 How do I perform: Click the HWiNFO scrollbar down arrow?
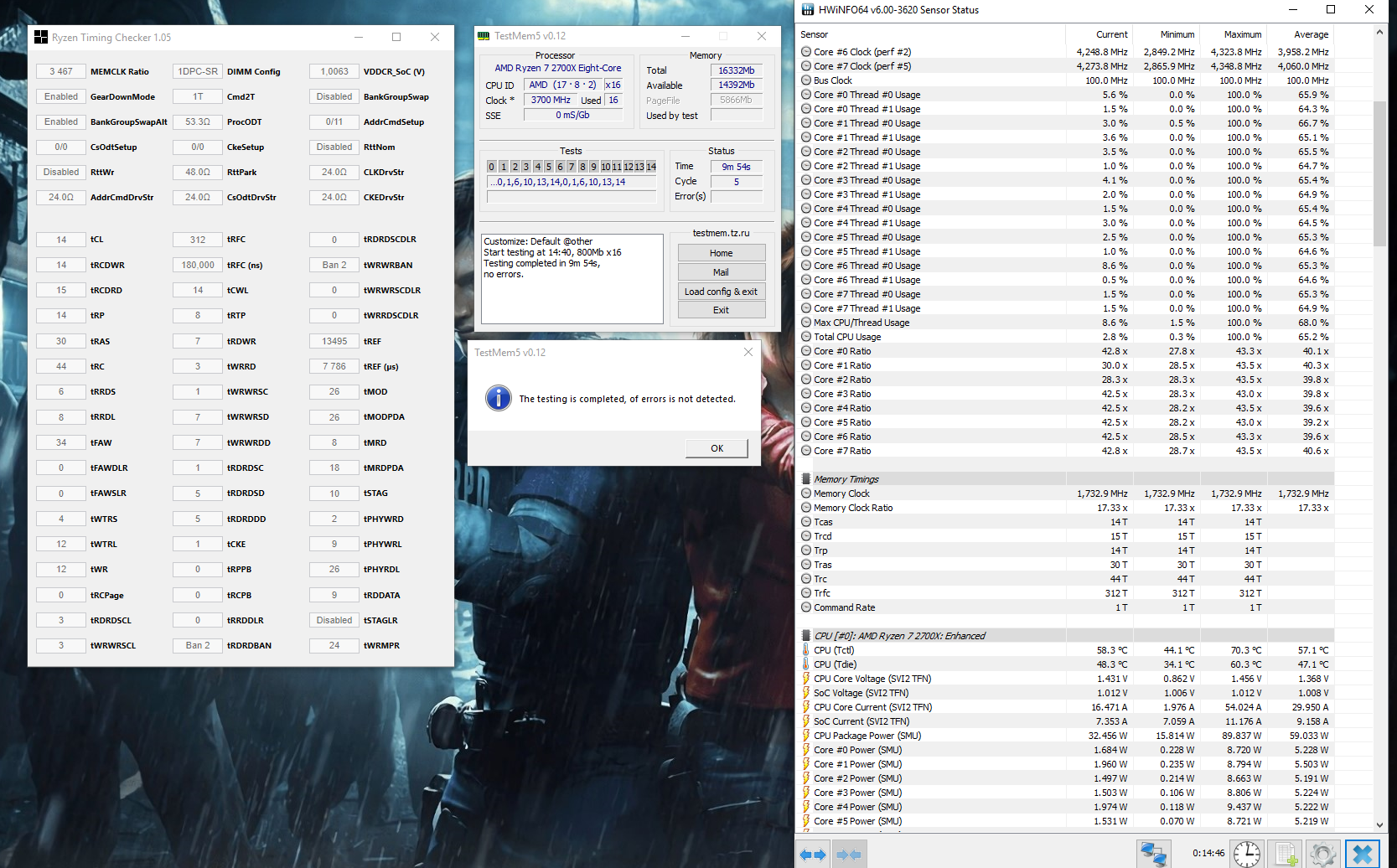1379,824
